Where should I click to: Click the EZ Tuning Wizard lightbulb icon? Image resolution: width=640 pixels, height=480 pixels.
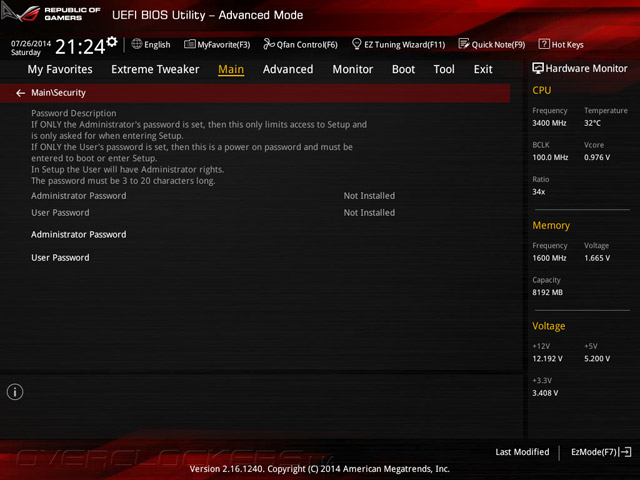coord(356,44)
